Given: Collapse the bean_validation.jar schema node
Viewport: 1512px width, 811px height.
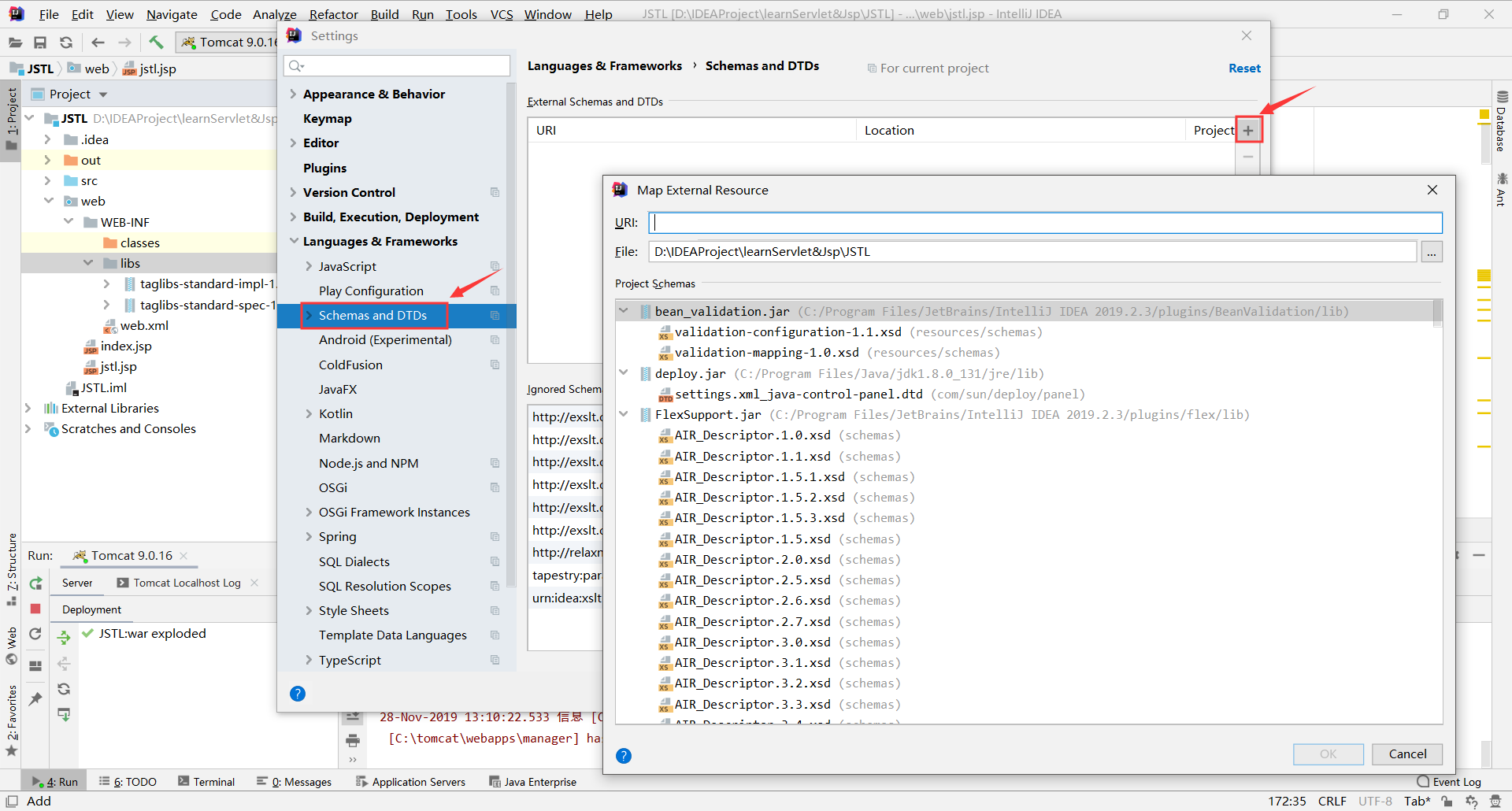Looking at the screenshot, I should tap(624, 311).
